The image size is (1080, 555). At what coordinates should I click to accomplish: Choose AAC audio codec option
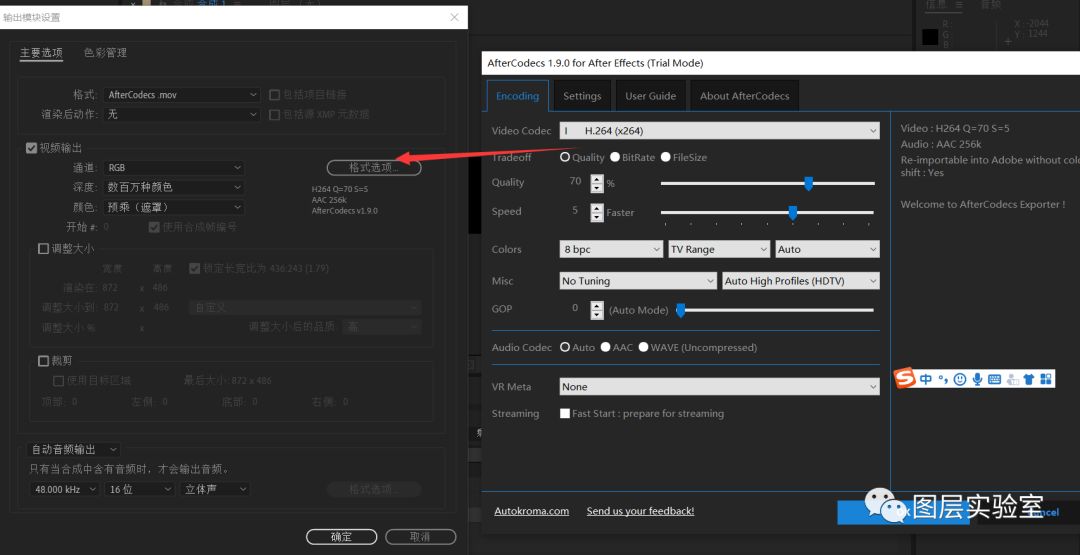click(x=605, y=347)
